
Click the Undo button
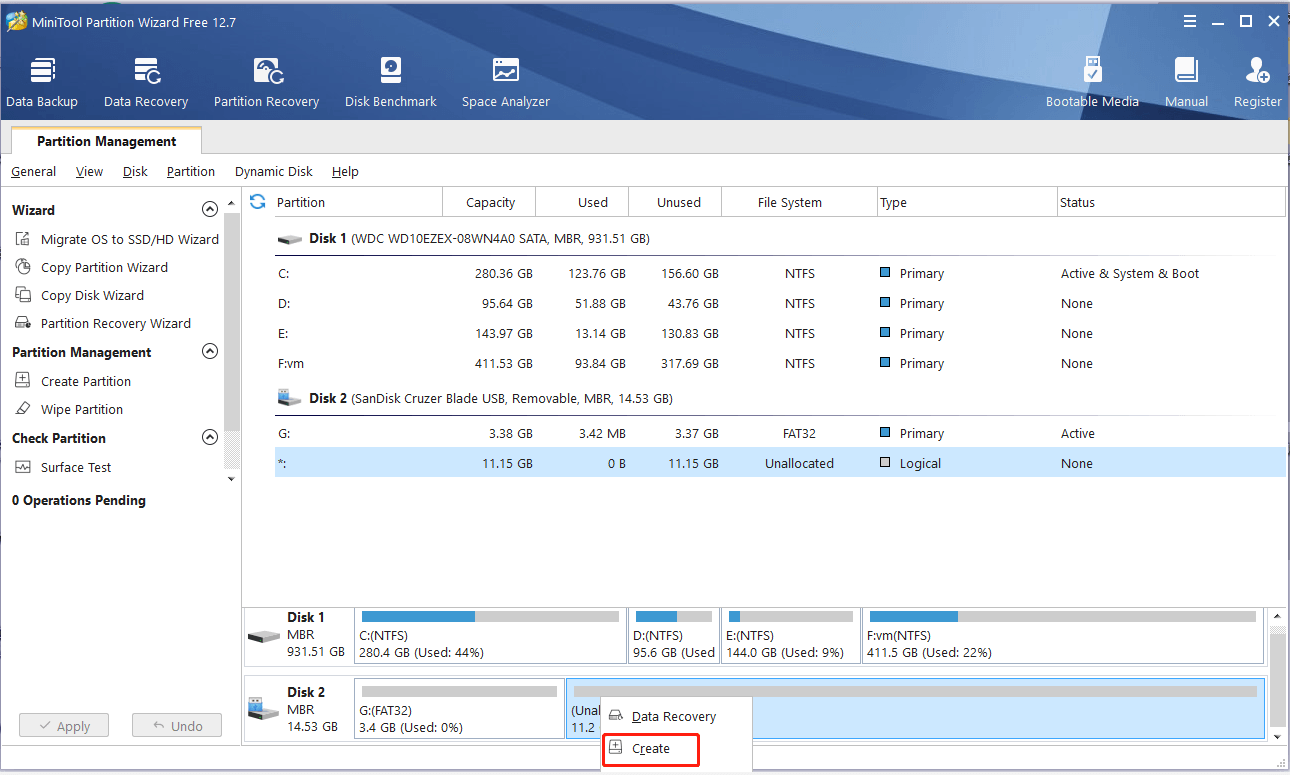tap(177, 726)
